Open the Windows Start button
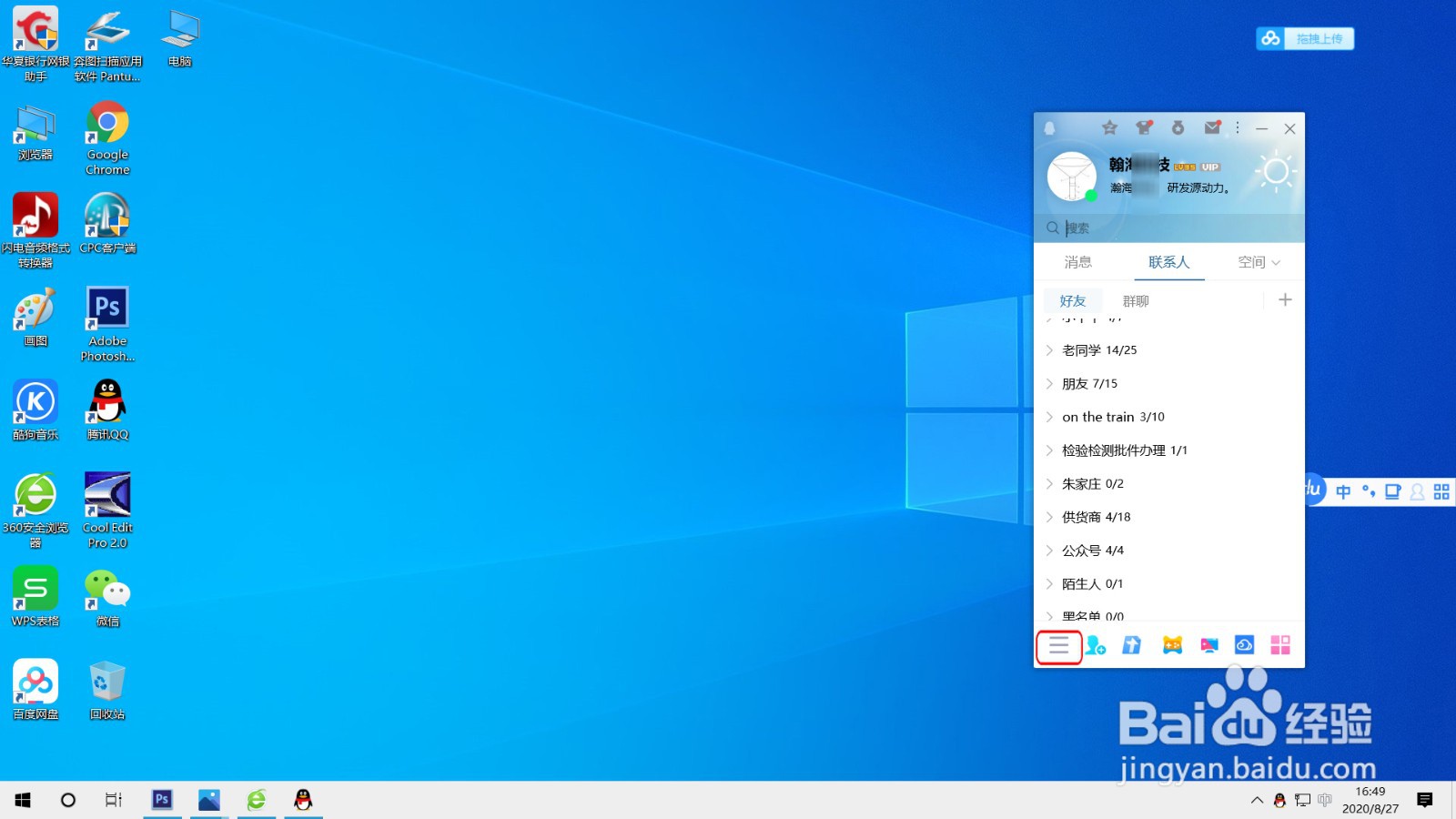Image resolution: width=1456 pixels, height=819 pixels. 23,800
